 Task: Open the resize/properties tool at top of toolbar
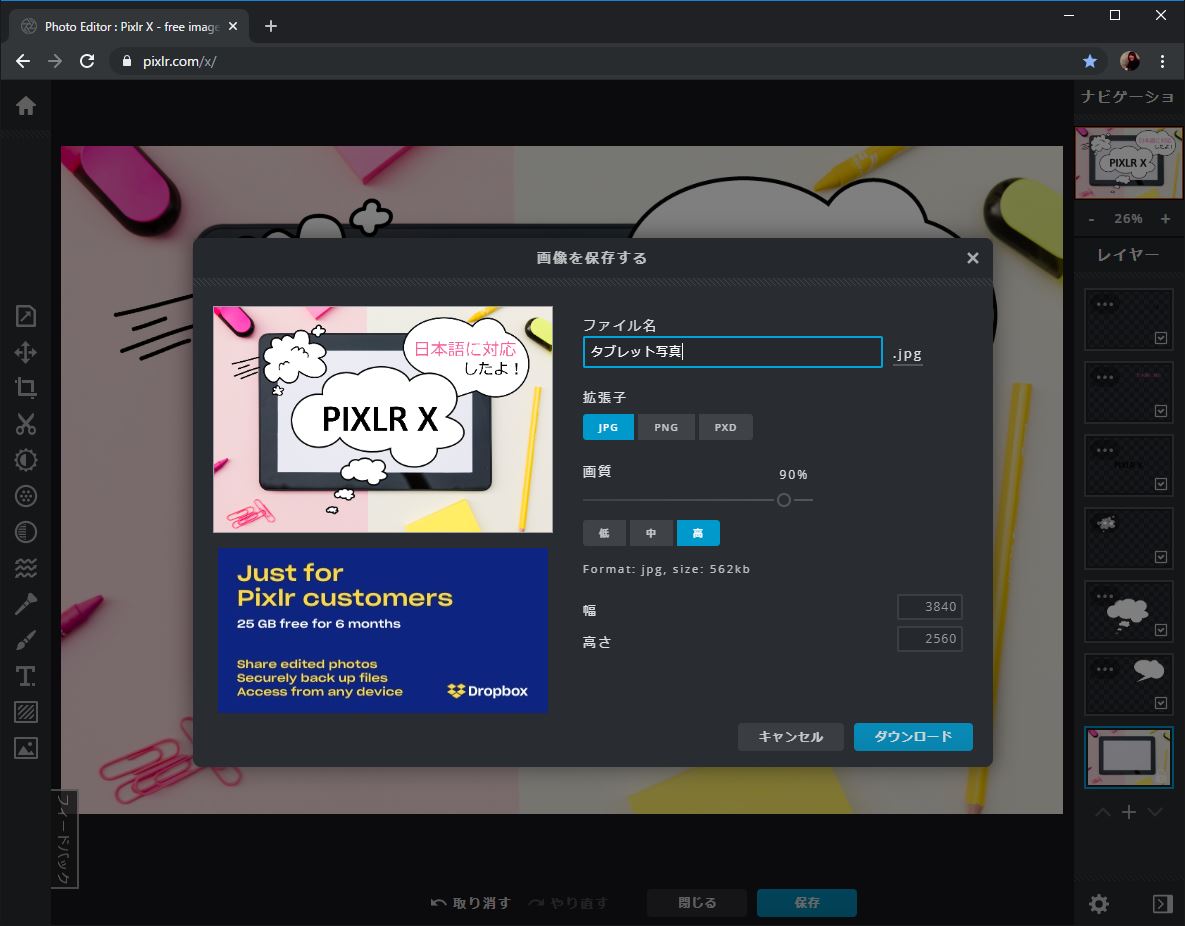[x=26, y=316]
